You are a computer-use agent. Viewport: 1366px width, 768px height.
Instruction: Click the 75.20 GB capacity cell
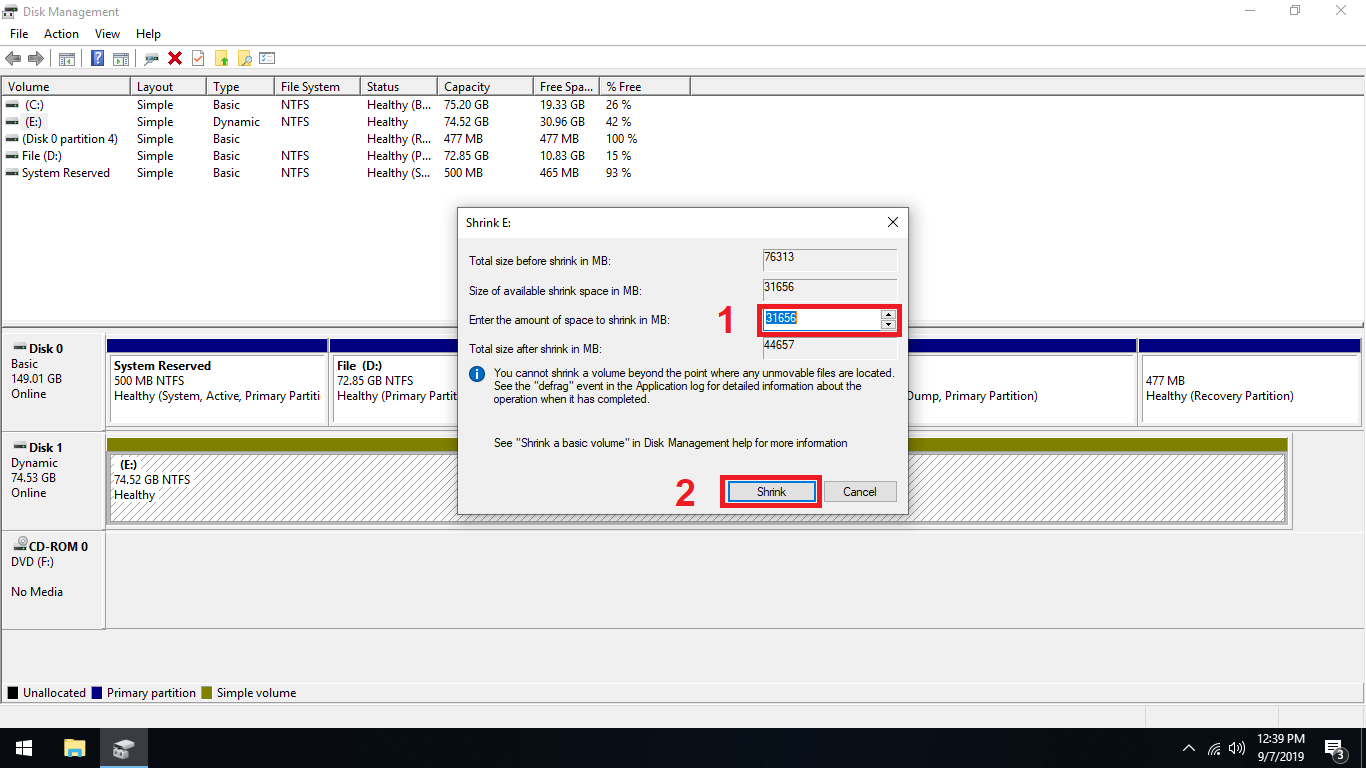[466, 105]
